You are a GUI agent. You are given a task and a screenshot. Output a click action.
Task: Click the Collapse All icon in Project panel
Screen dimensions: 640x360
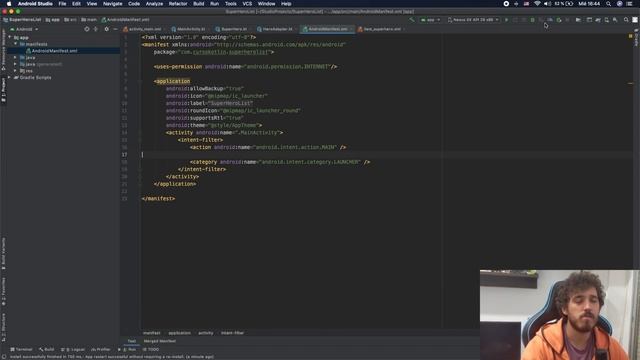tap(96, 29)
